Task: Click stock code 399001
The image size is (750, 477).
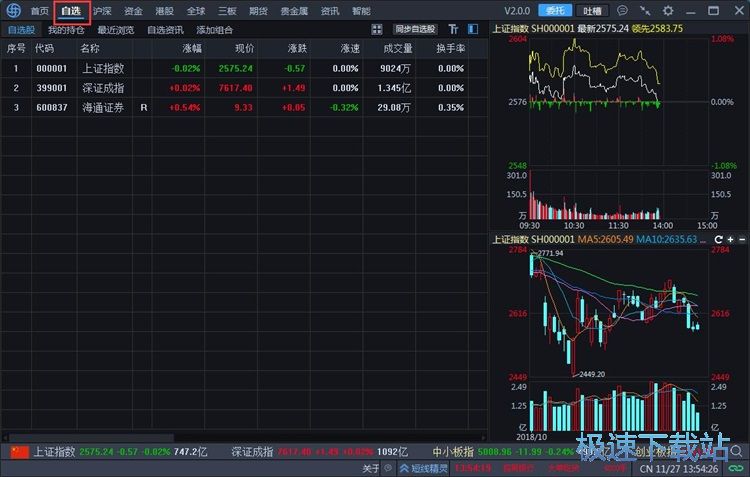Action: (52, 88)
